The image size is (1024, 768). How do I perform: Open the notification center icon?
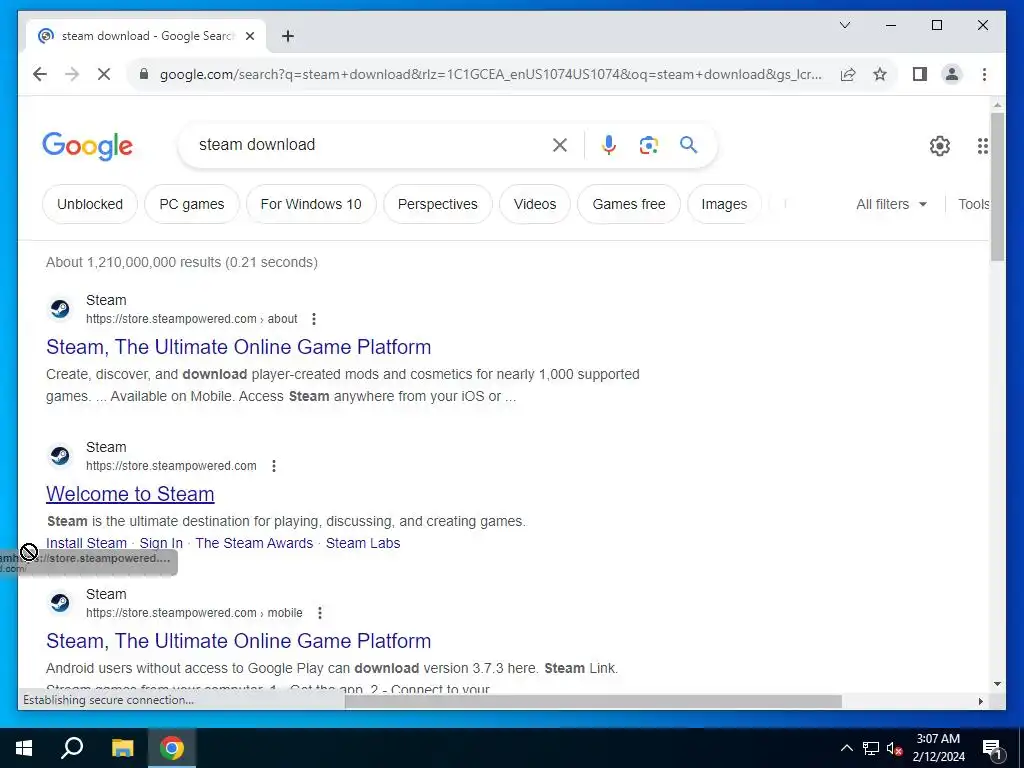click(x=992, y=748)
